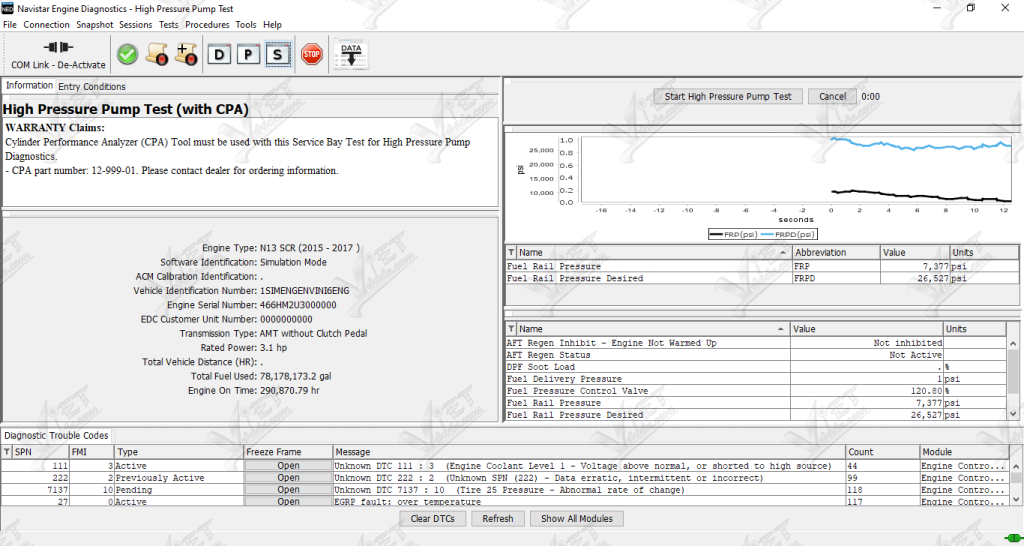
Task: Click the Engine Coolant Level 1 DTC message
Action: coord(583,466)
